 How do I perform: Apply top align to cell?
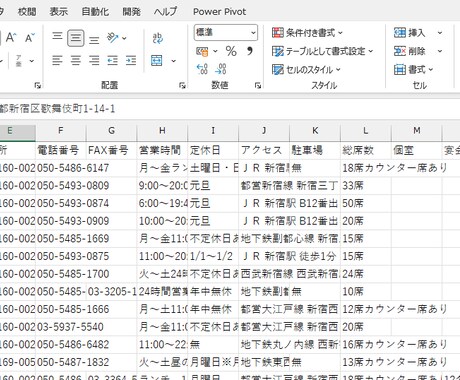(57, 36)
